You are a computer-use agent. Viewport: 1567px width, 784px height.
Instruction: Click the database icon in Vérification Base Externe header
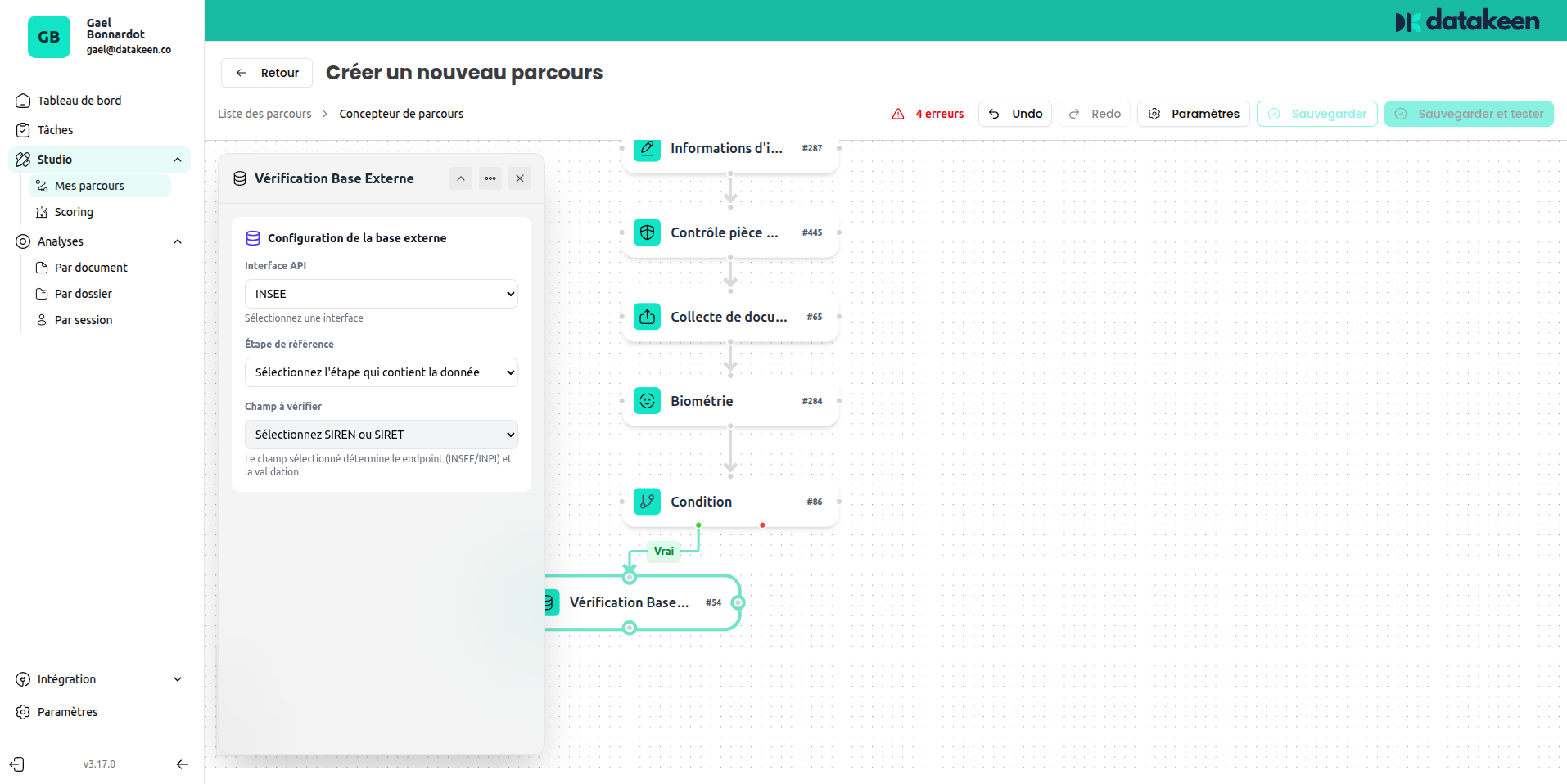pos(239,178)
